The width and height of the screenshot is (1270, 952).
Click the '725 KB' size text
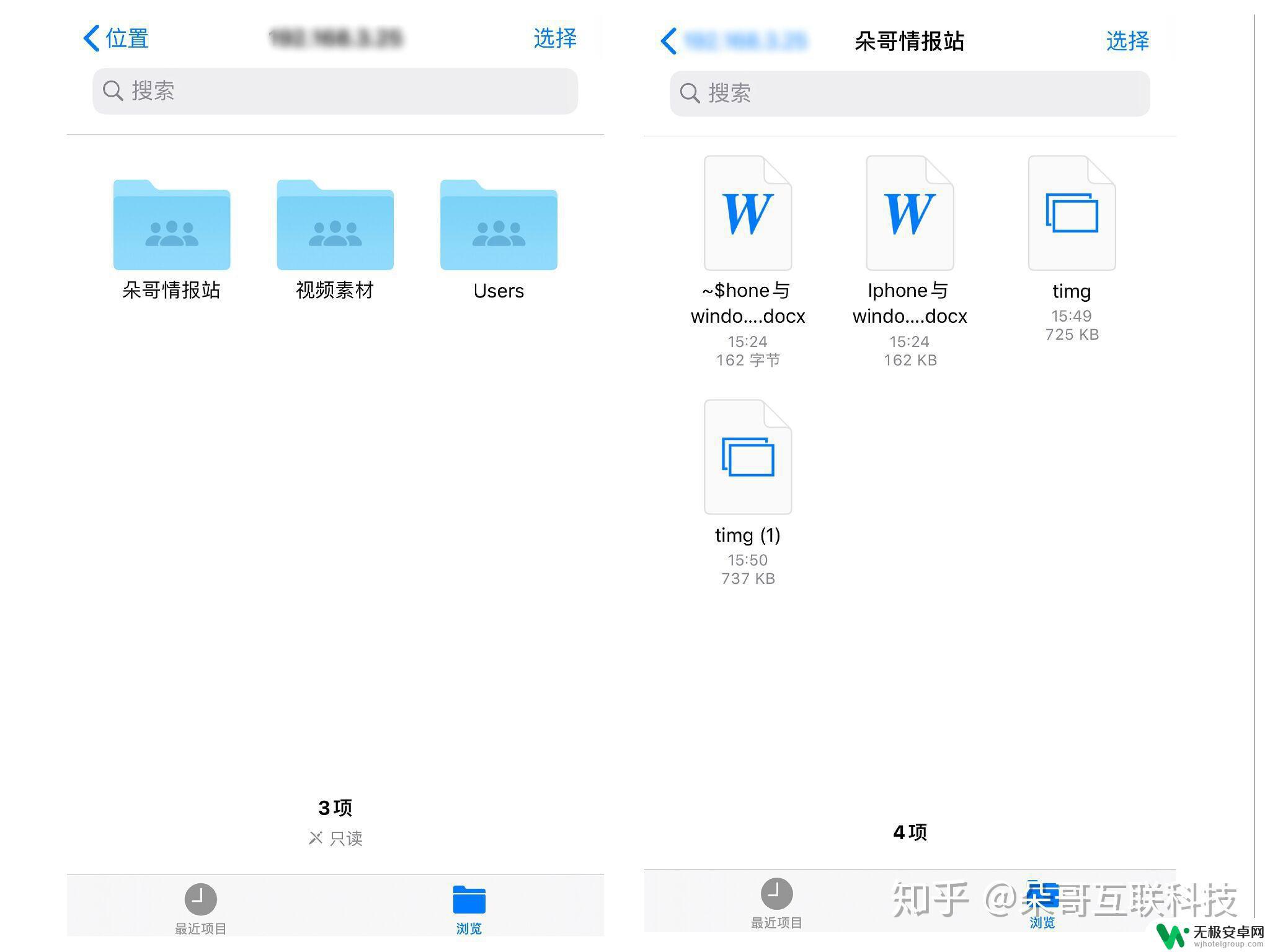click(x=1072, y=335)
